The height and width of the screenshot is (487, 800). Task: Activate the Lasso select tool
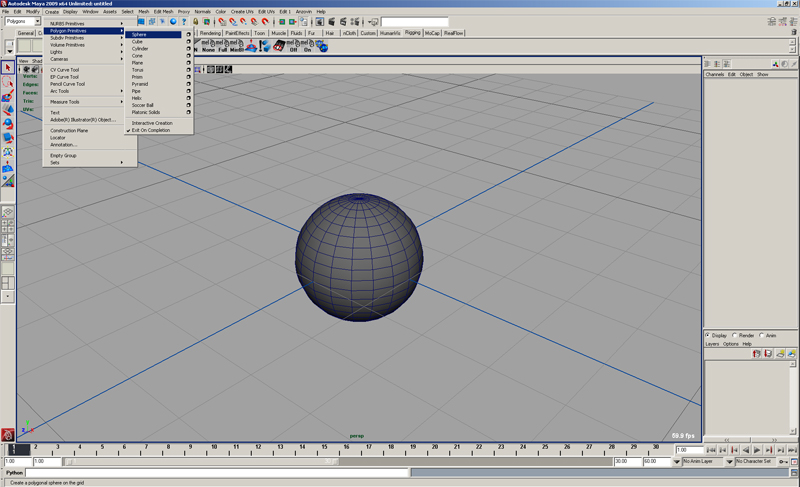coord(8,82)
